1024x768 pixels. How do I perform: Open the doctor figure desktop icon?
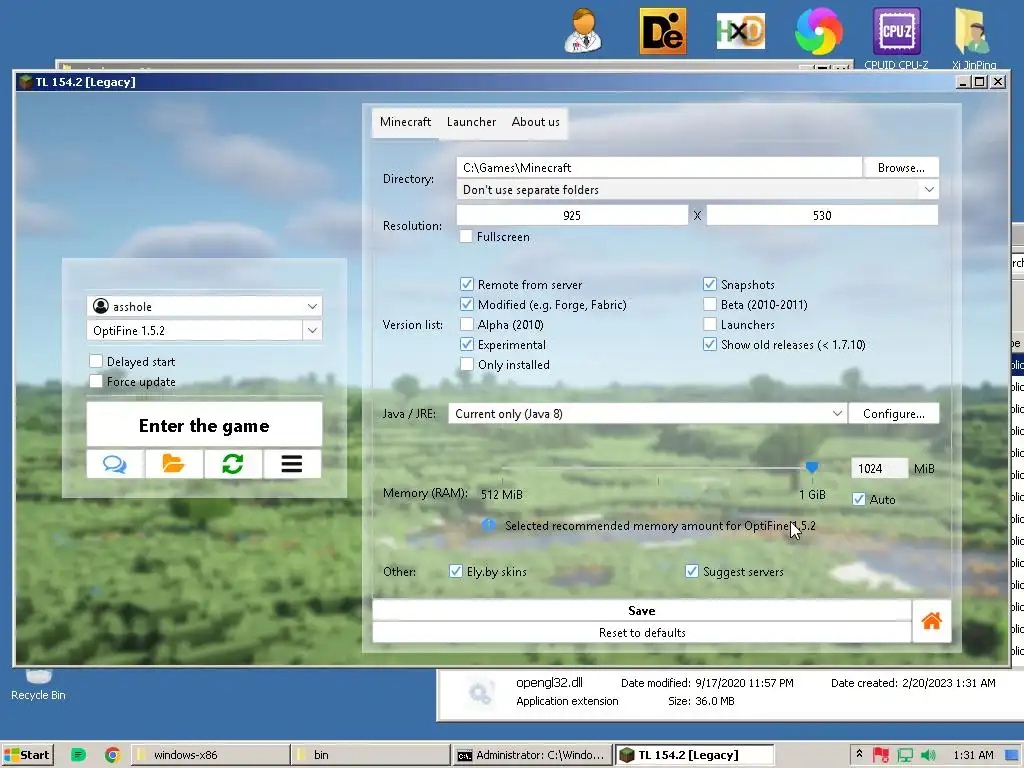click(x=583, y=31)
